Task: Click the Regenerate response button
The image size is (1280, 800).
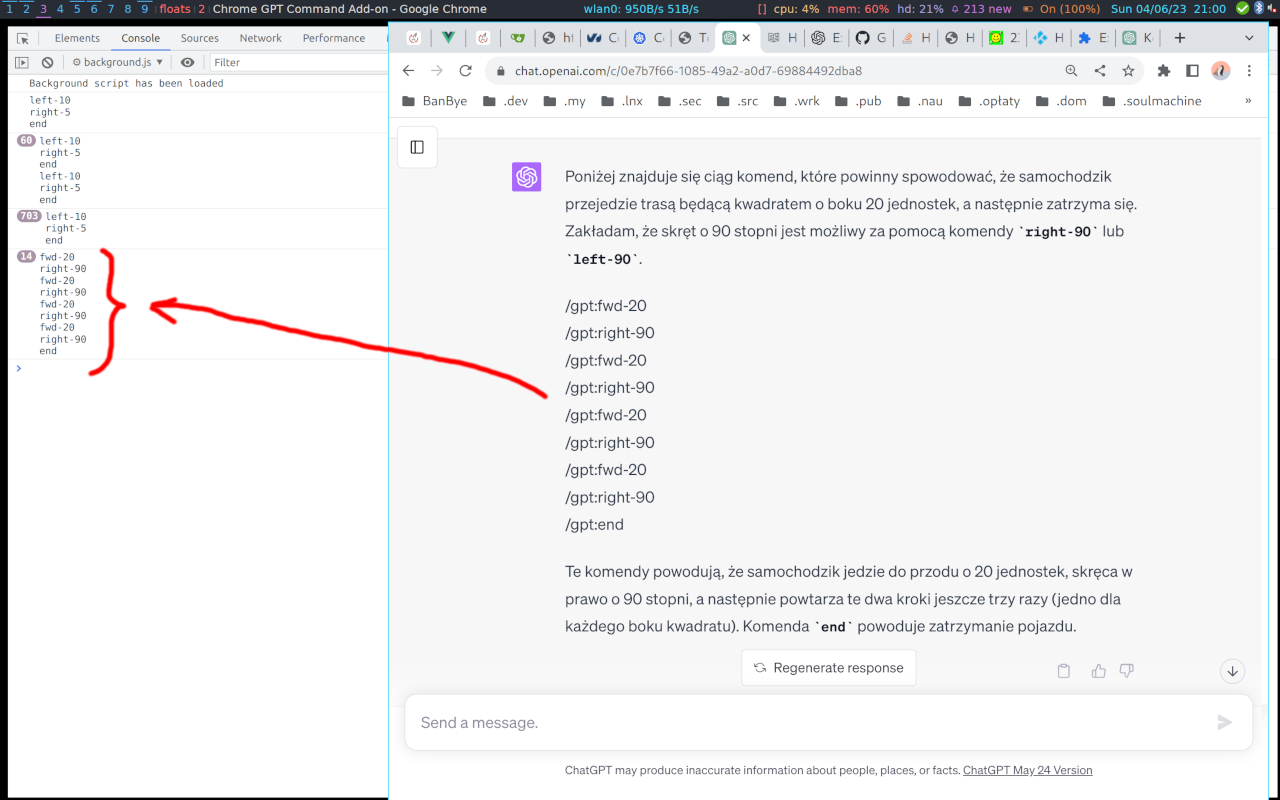Action: pos(828,668)
